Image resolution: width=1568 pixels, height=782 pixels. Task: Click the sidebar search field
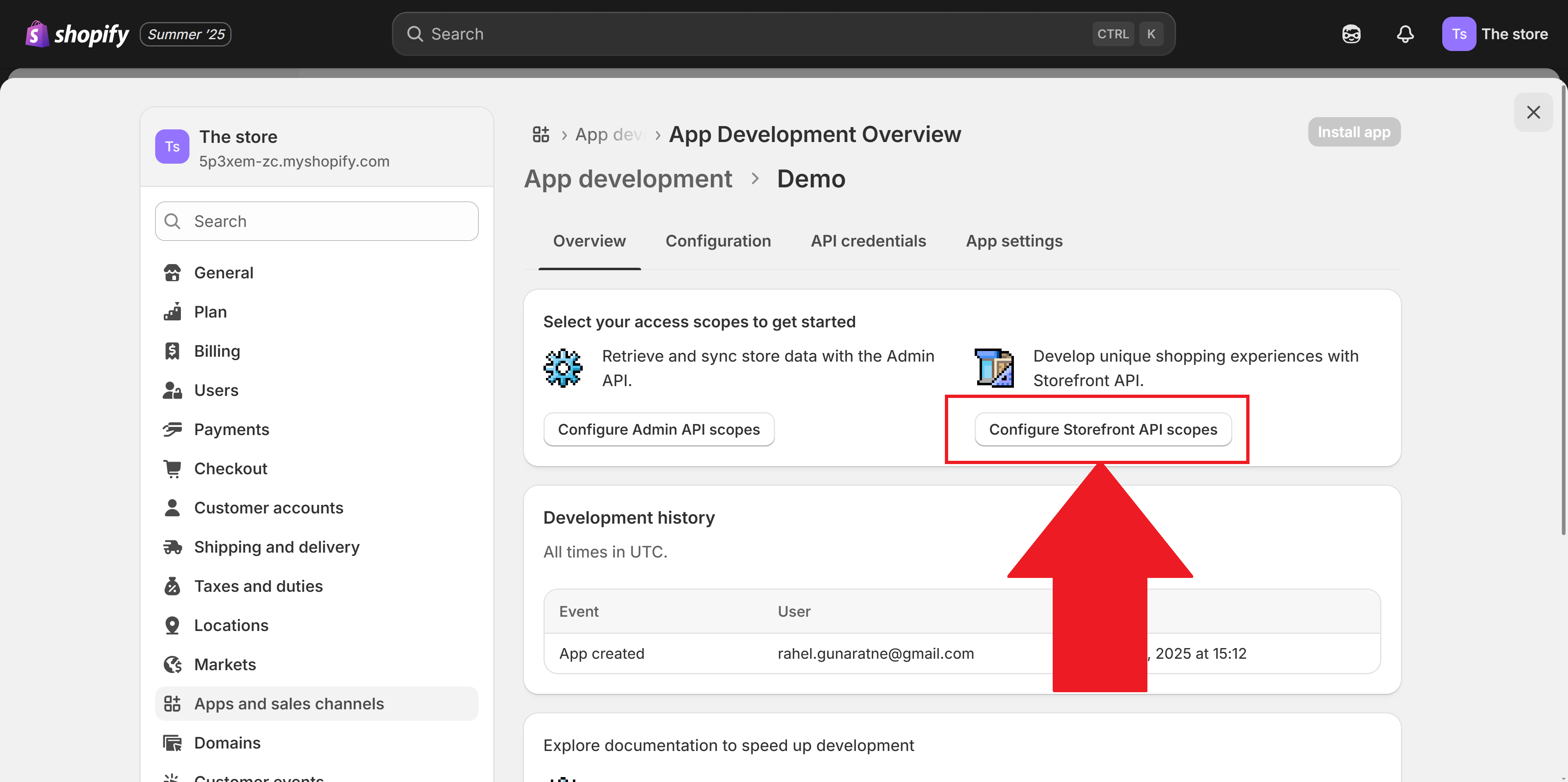click(x=316, y=221)
